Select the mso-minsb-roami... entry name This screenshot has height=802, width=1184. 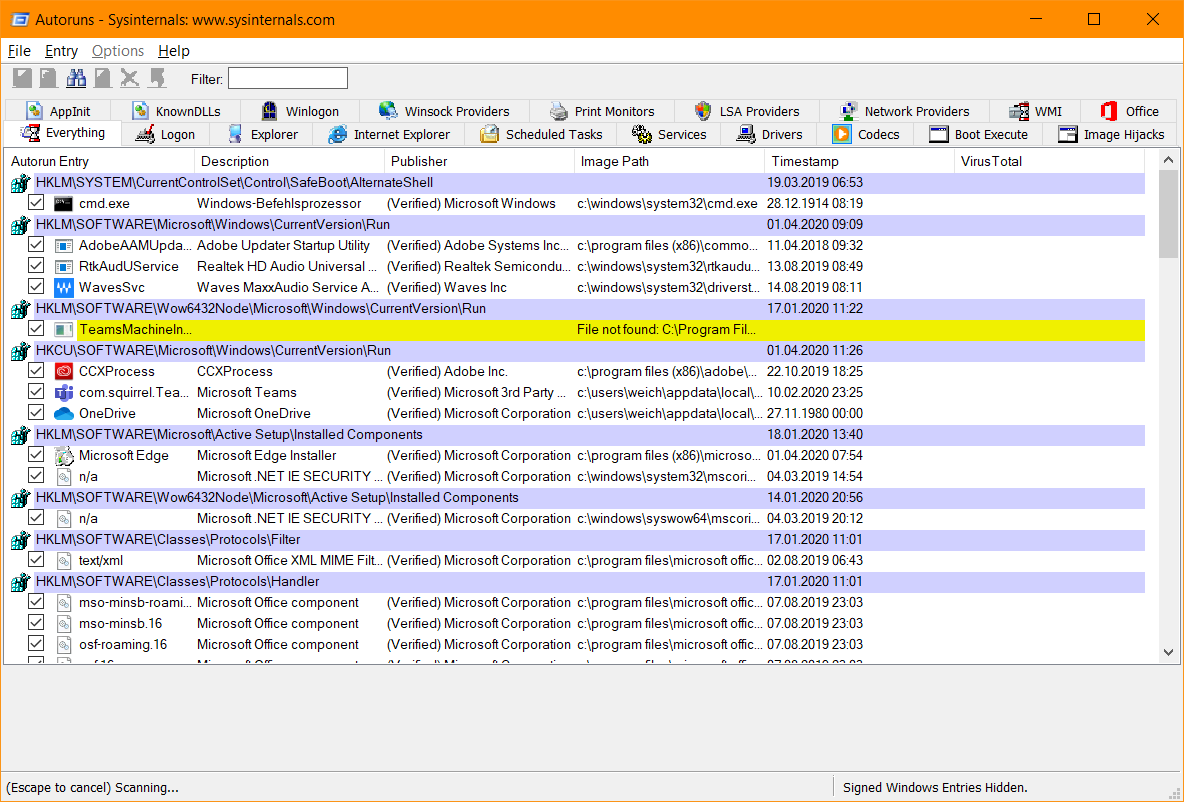click(x=134, y=603)
